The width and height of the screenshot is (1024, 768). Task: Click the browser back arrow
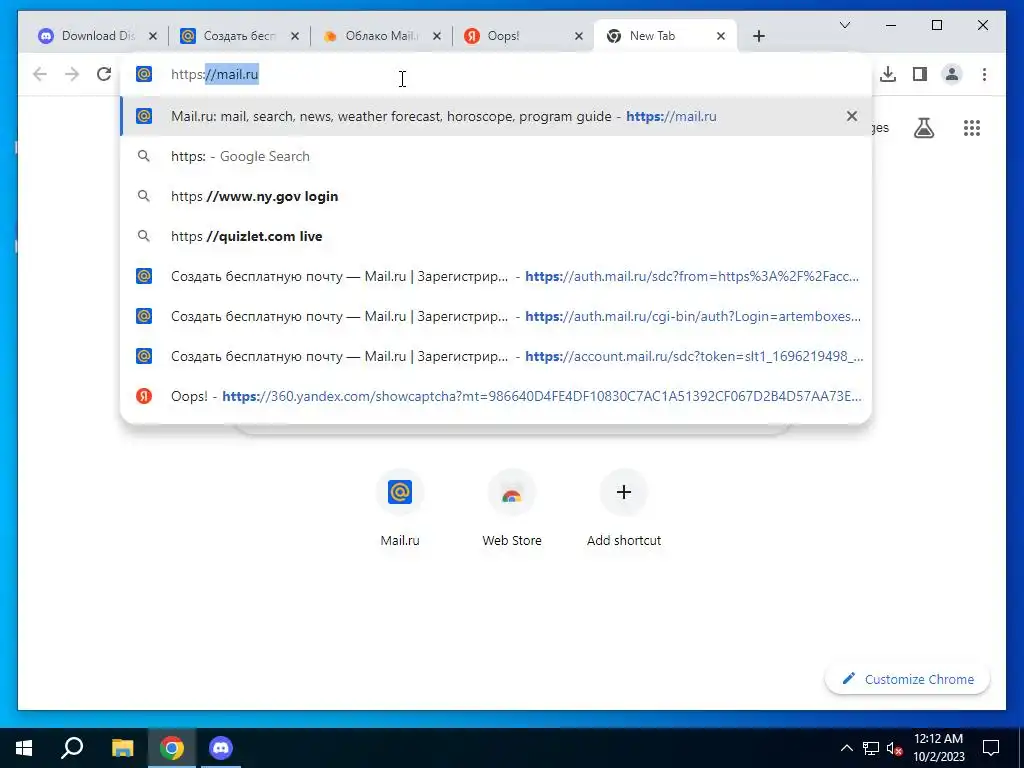tap(40, 74)
